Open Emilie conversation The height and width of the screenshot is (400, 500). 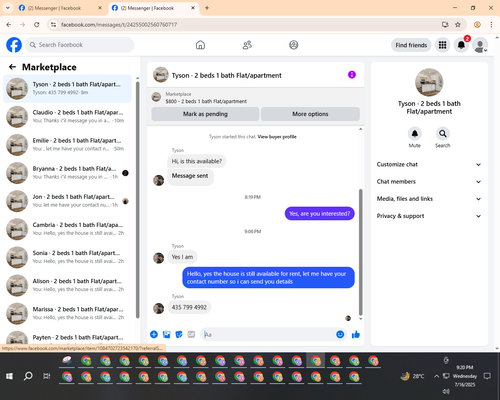pyautogui.click(x=67, y=145)
